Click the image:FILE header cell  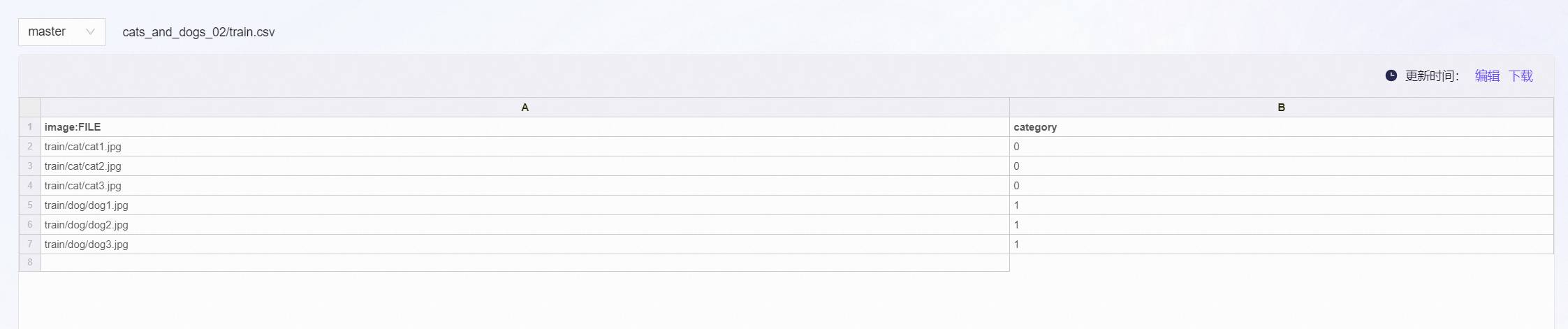click(x=525, y=126)
